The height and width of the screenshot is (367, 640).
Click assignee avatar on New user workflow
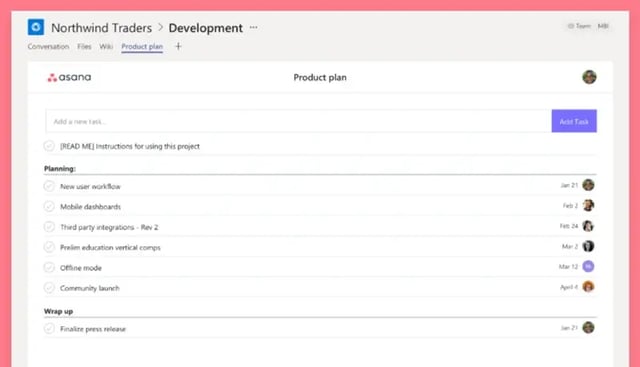(x=588, y=185)
